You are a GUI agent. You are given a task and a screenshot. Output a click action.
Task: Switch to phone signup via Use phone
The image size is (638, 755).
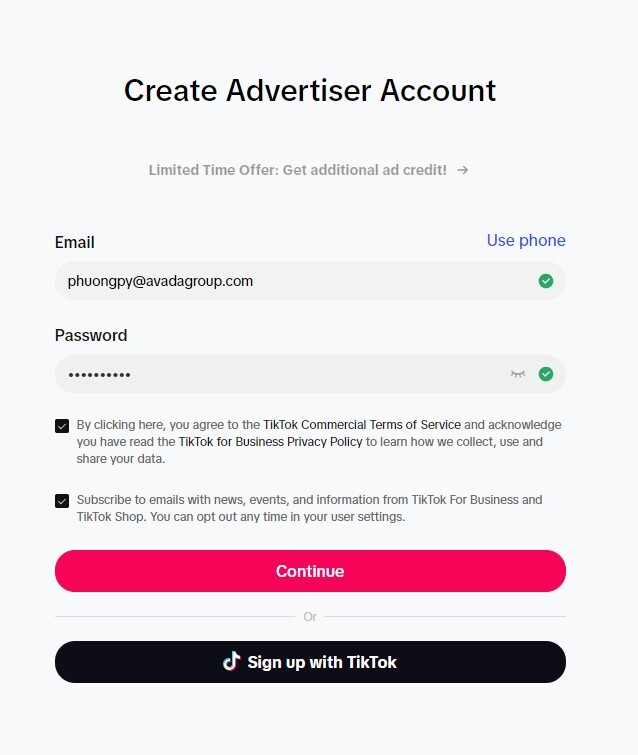pos(526,240)
